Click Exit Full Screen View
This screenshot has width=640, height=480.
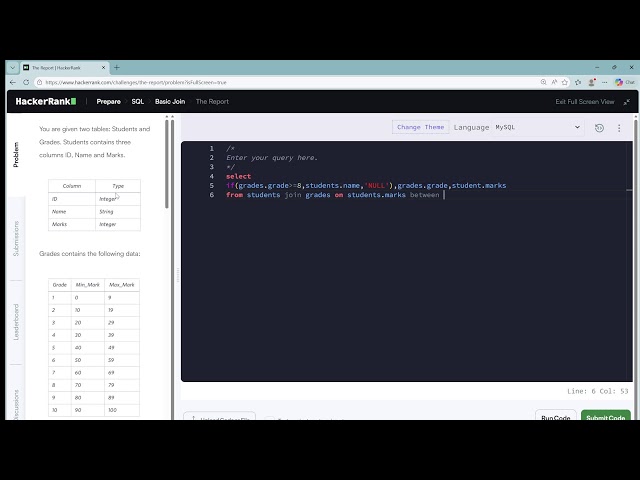pyautogui.click(x=584, y=102)
